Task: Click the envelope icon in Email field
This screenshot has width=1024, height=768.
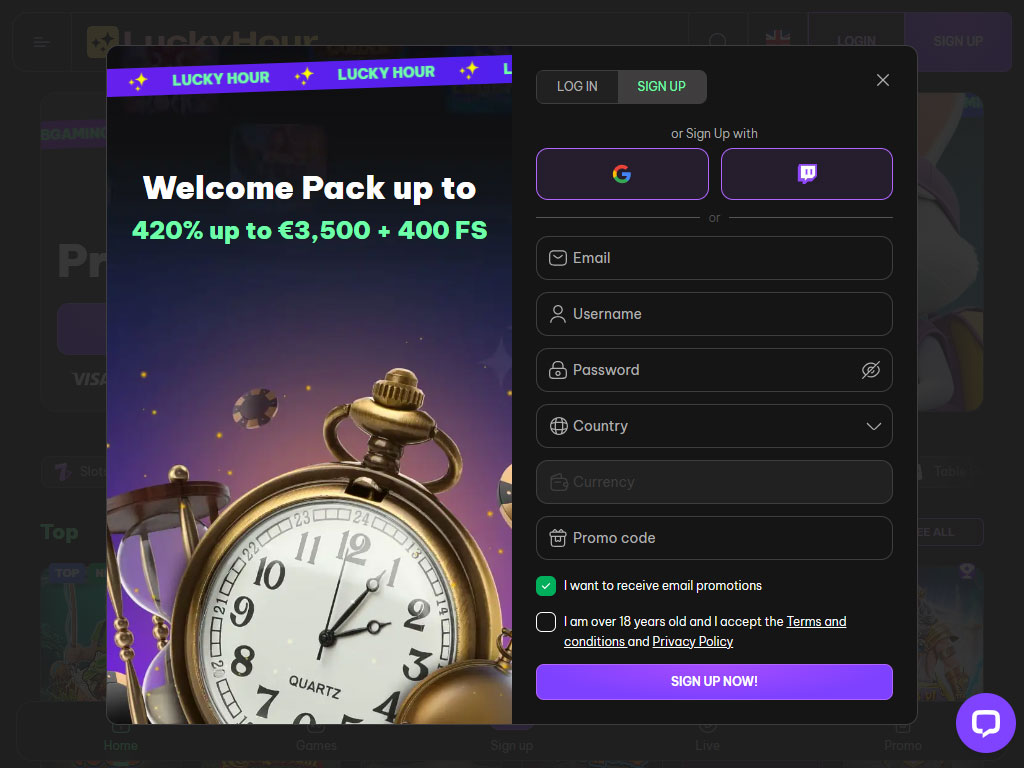Action: 558,258
